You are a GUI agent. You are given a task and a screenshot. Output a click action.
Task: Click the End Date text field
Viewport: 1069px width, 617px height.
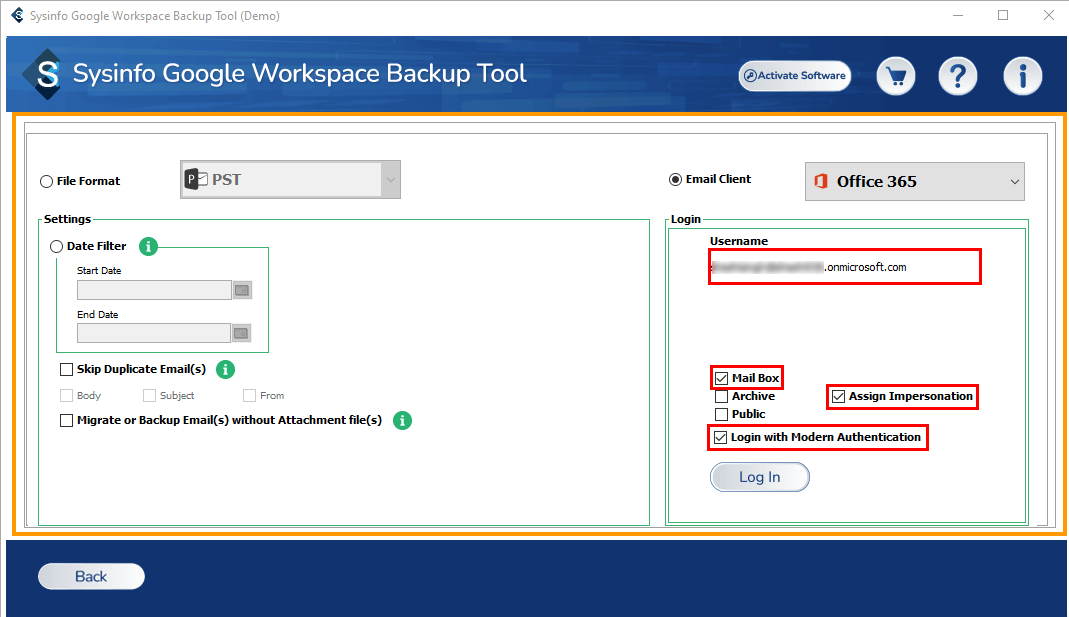(x=154, y=333)
